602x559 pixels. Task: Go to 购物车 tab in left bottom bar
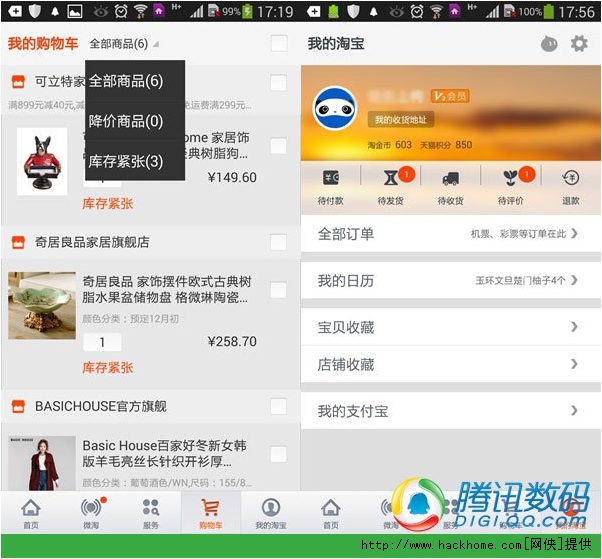point(211,513)
